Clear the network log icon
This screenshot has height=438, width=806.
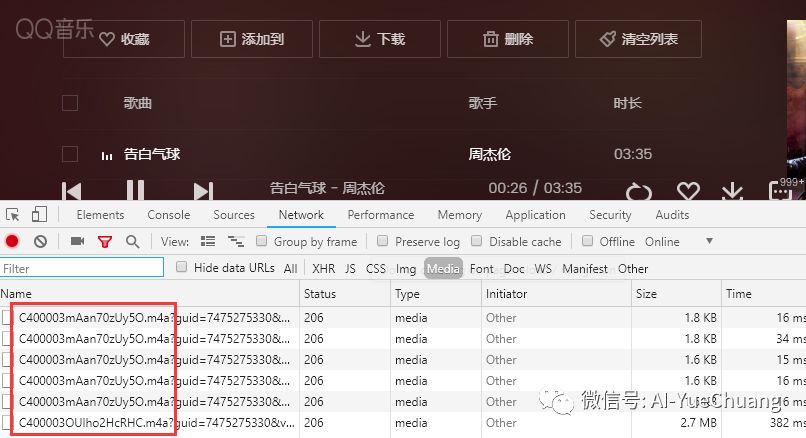click(x=41, y=241)
